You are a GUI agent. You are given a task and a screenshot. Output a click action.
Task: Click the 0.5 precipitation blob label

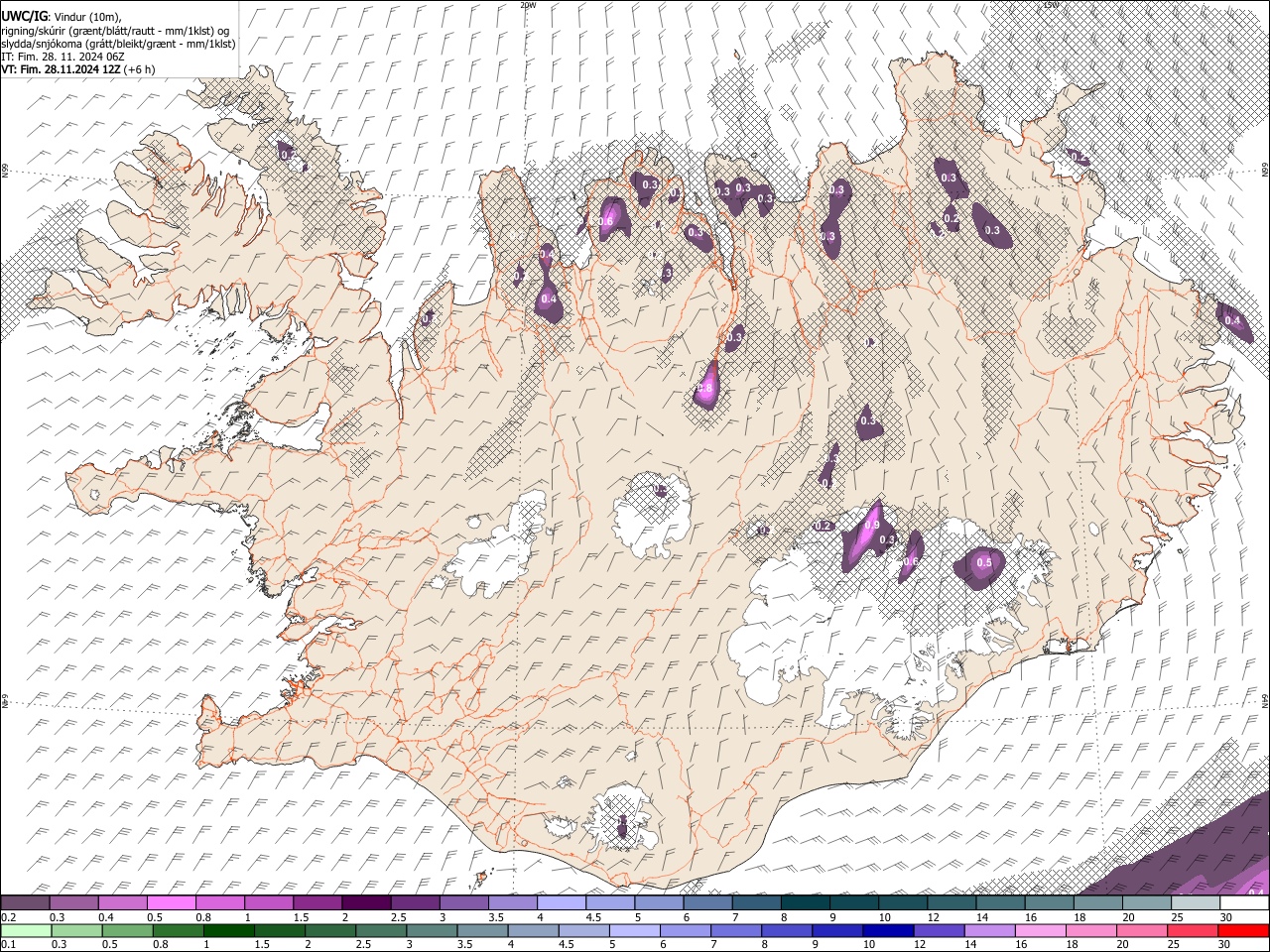click(984, 562)
